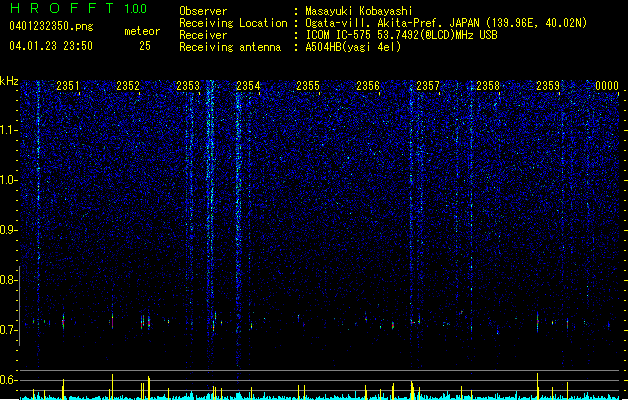Click the antenna A504HB(yagi 4el) text
The height and width of the screenshot is (400, 629).
pos(353,47)
